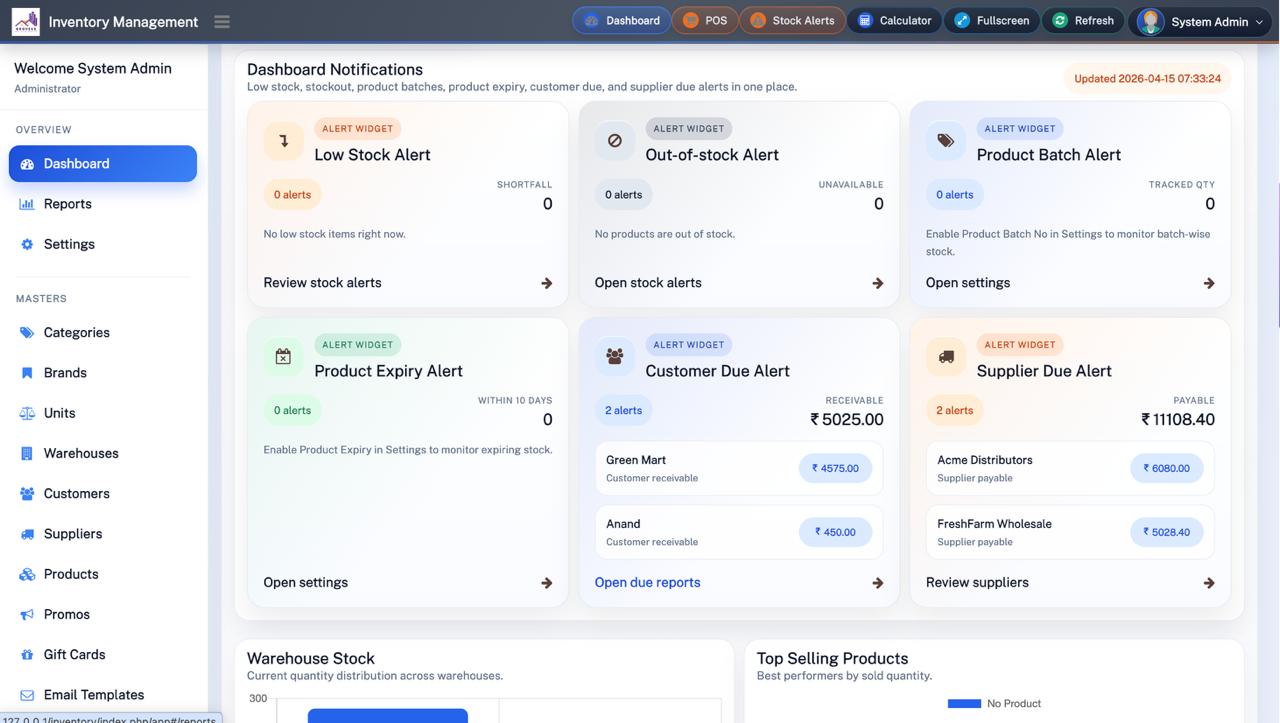
Task: Click the Inventory Management logo
Action: click(25, 20)
